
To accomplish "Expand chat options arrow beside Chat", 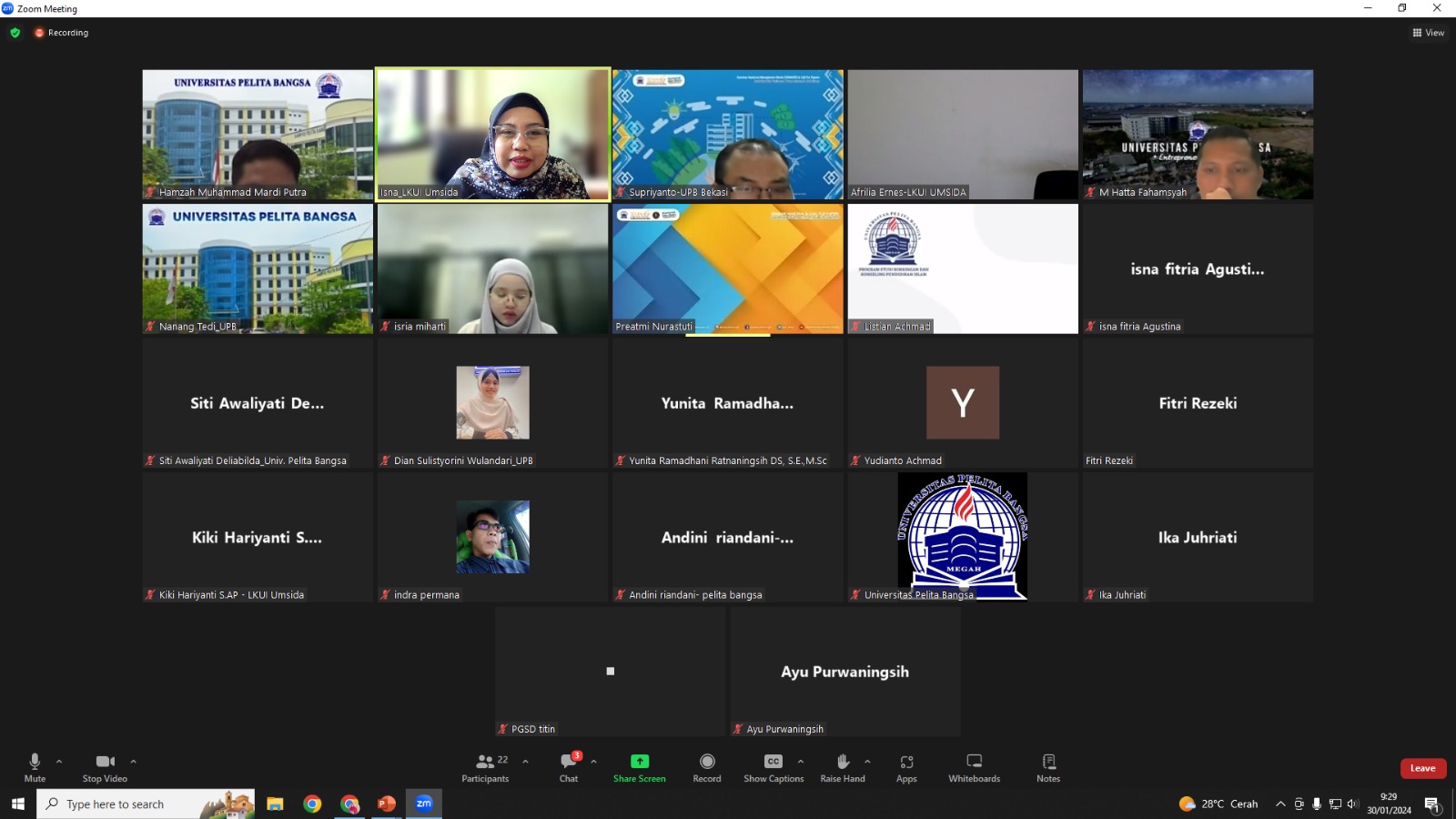I will tap(593, 762).
